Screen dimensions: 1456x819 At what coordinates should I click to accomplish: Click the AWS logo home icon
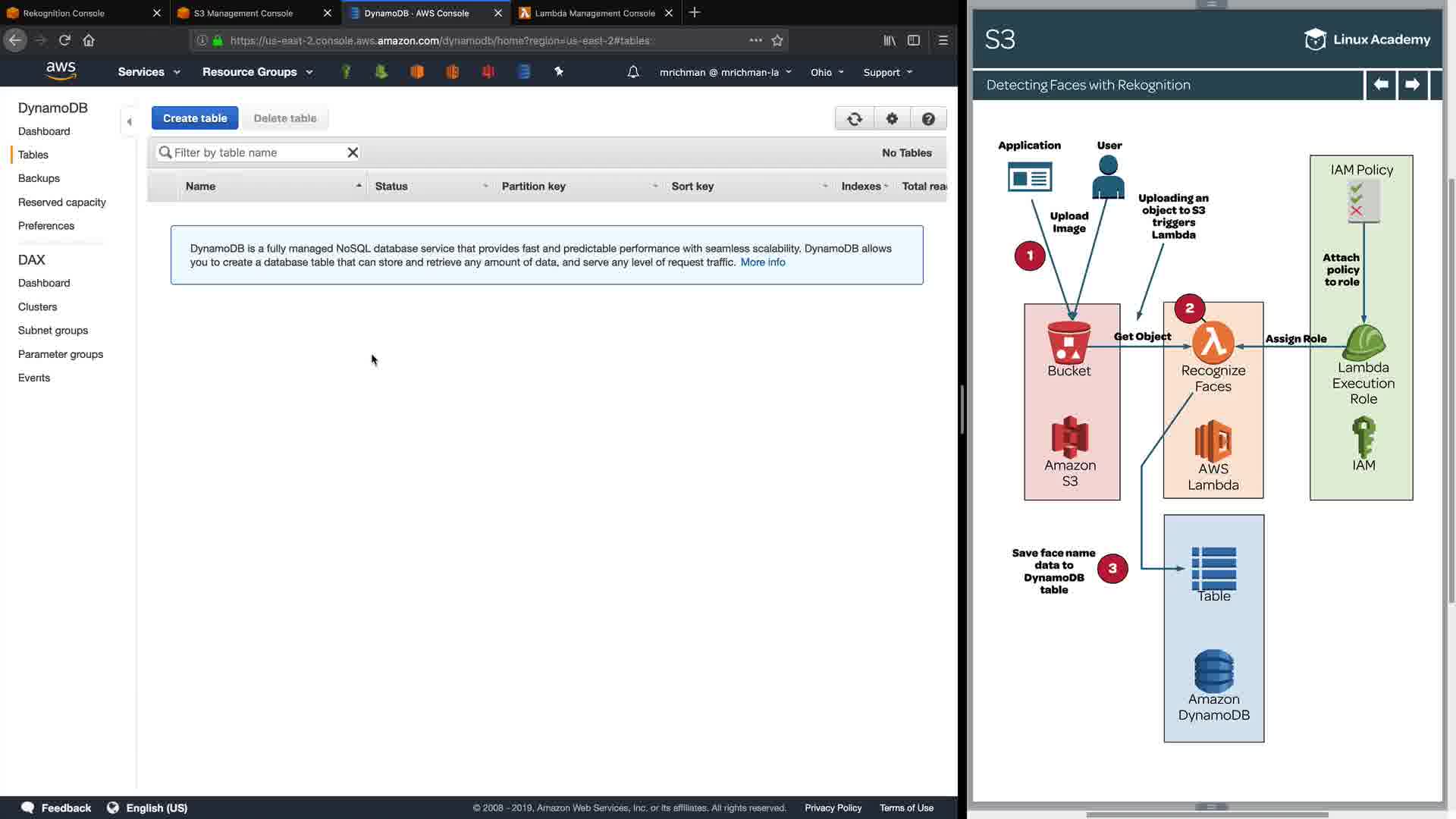(61, 71)
